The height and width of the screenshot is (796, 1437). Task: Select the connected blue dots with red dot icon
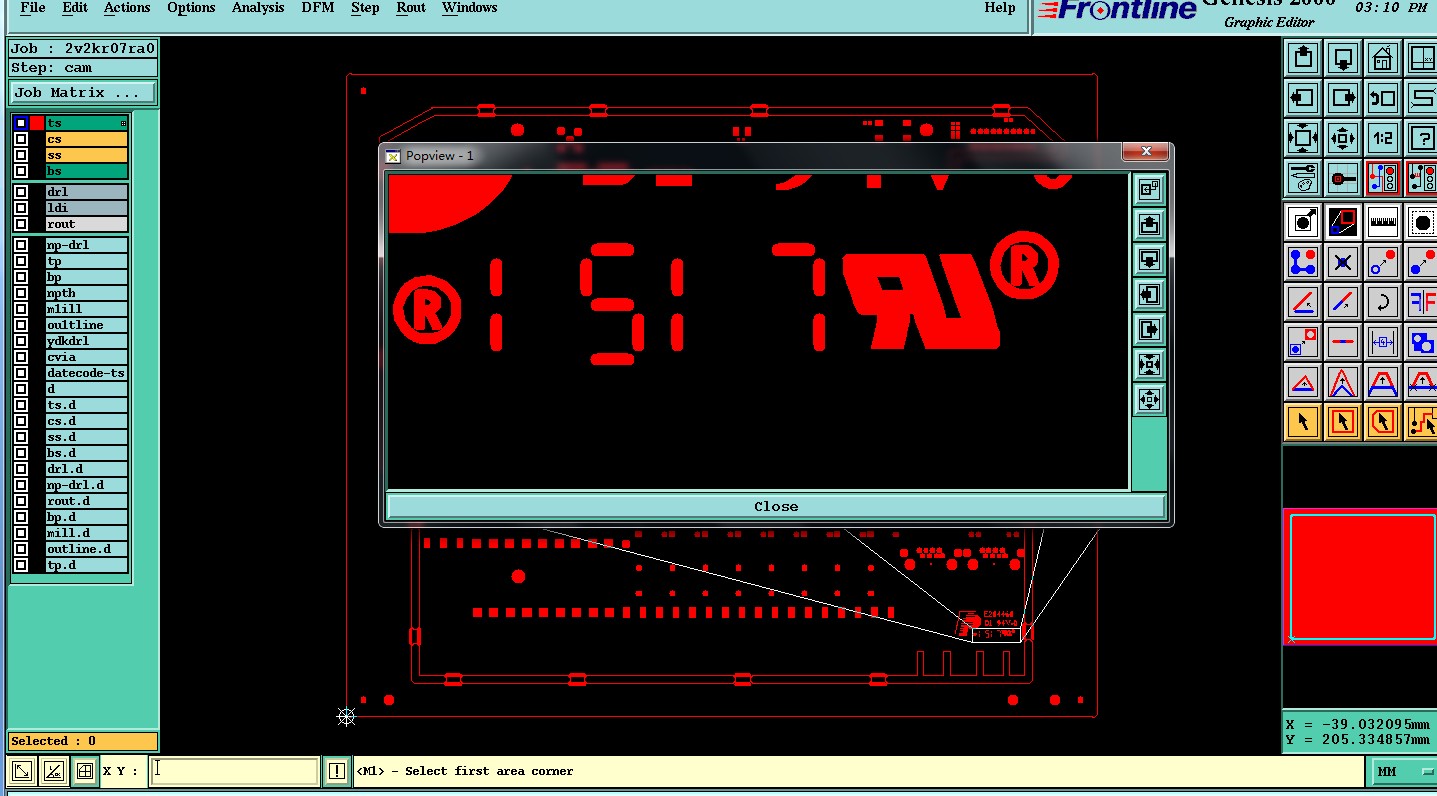click(1303, 262)
